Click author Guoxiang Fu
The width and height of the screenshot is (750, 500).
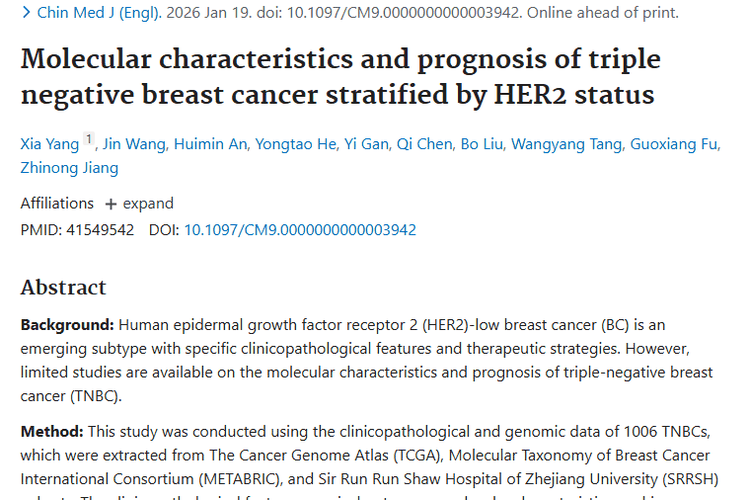pos(672,144)
